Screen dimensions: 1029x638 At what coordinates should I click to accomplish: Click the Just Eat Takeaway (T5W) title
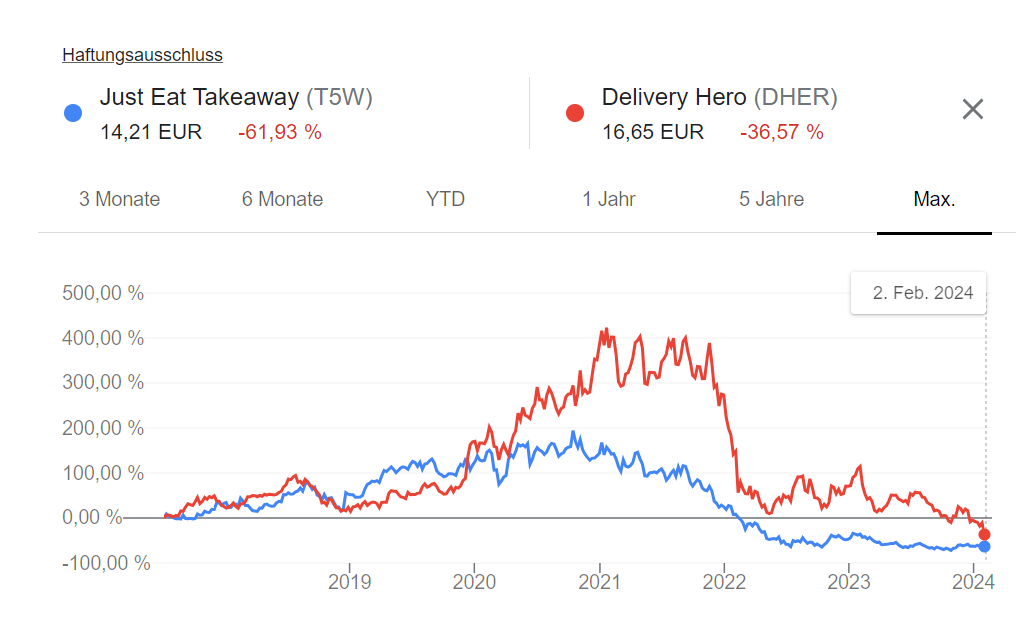click(x=236, y=97)
